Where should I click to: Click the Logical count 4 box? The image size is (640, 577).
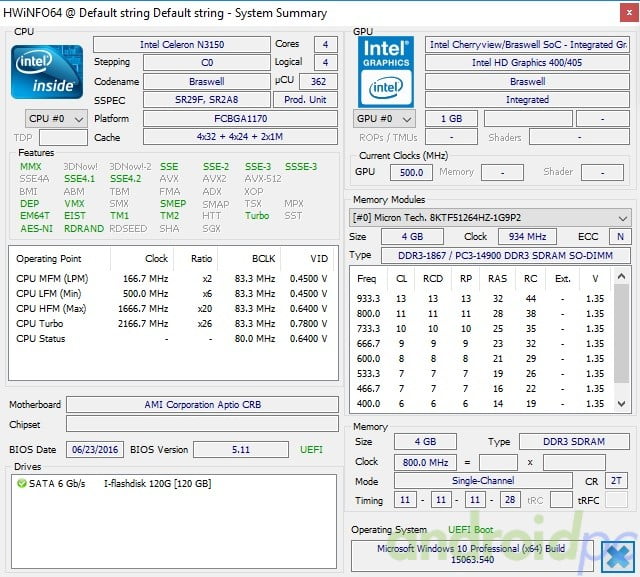pos(325,62)
